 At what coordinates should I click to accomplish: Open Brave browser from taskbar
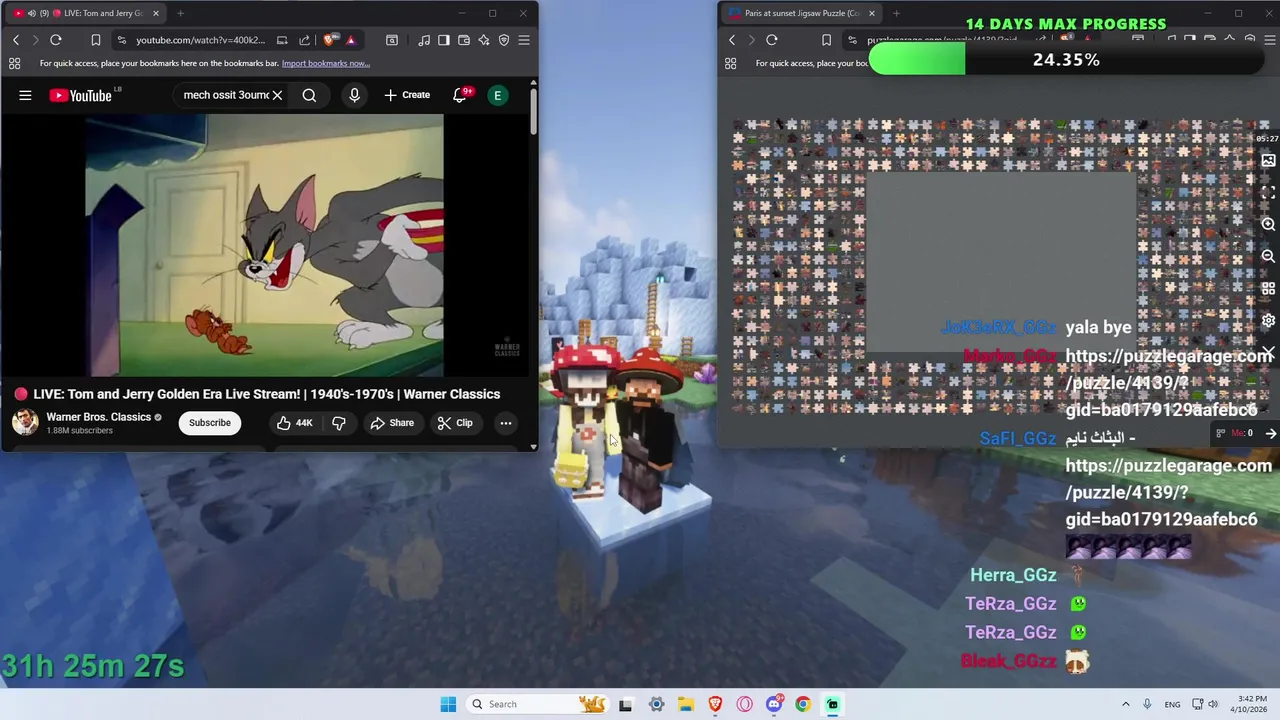[715, 704]
